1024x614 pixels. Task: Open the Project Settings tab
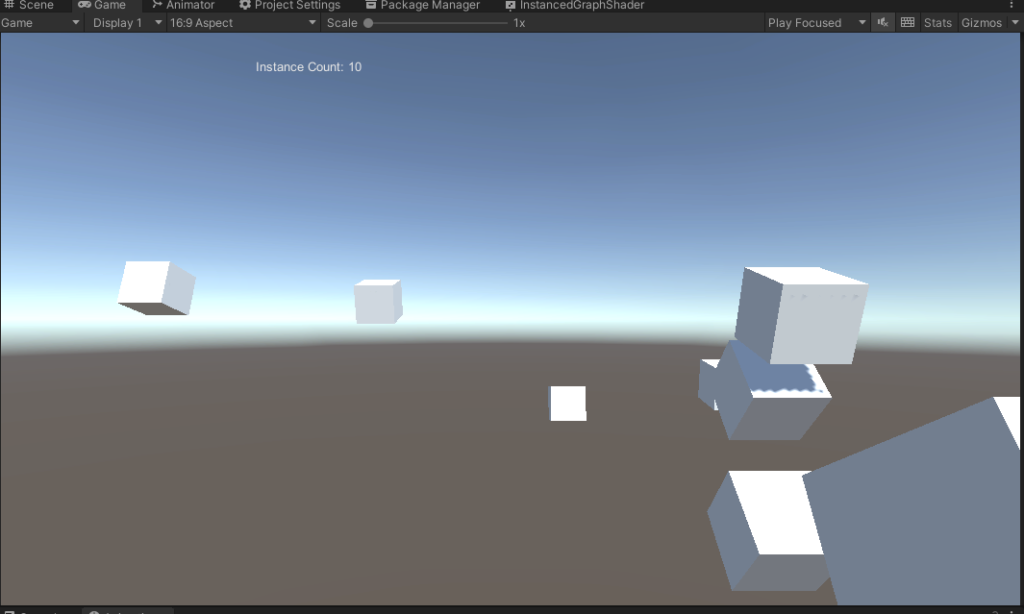click(290, 5)
